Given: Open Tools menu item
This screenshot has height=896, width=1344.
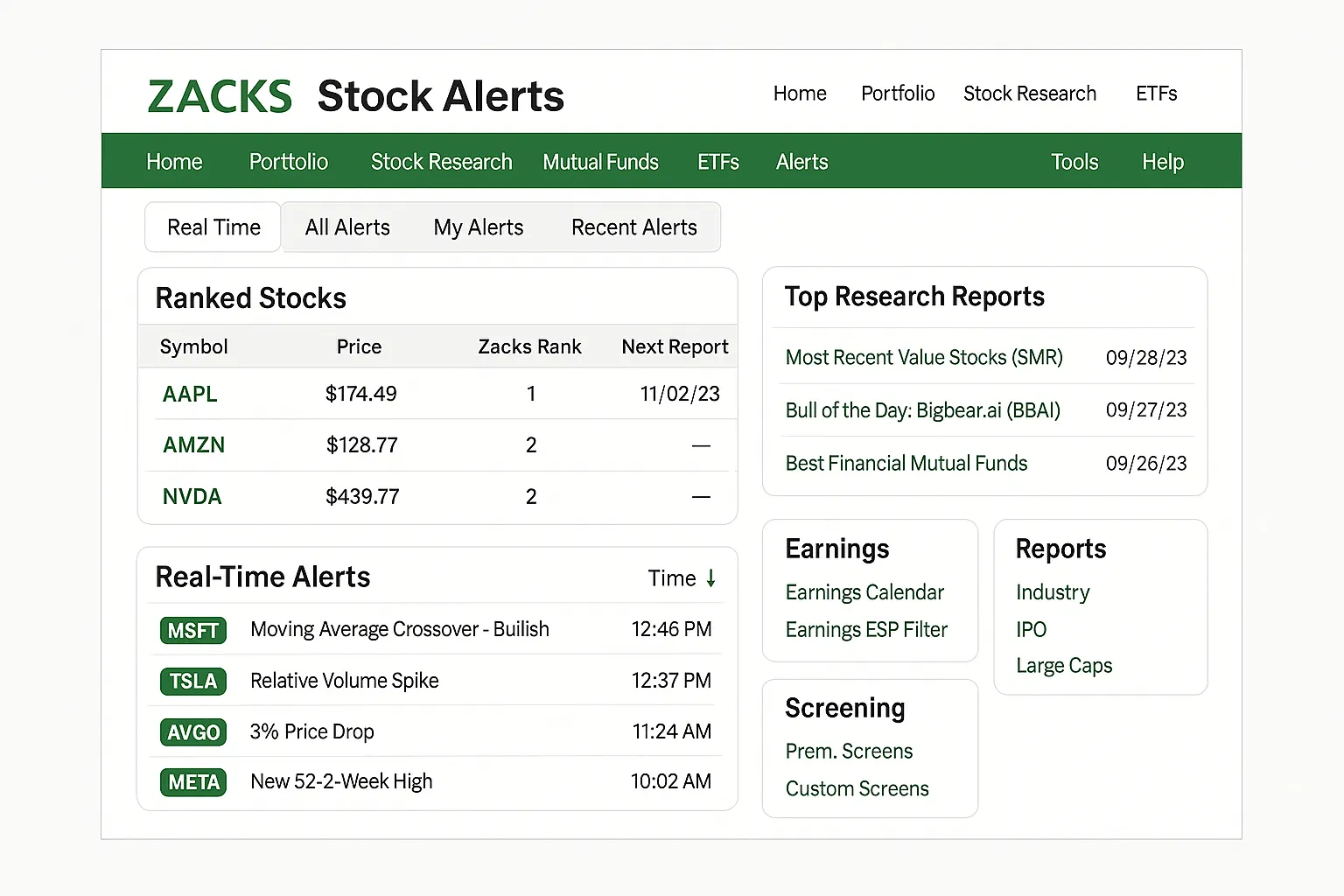Looking at the screenshot, I should point(1074,162).
